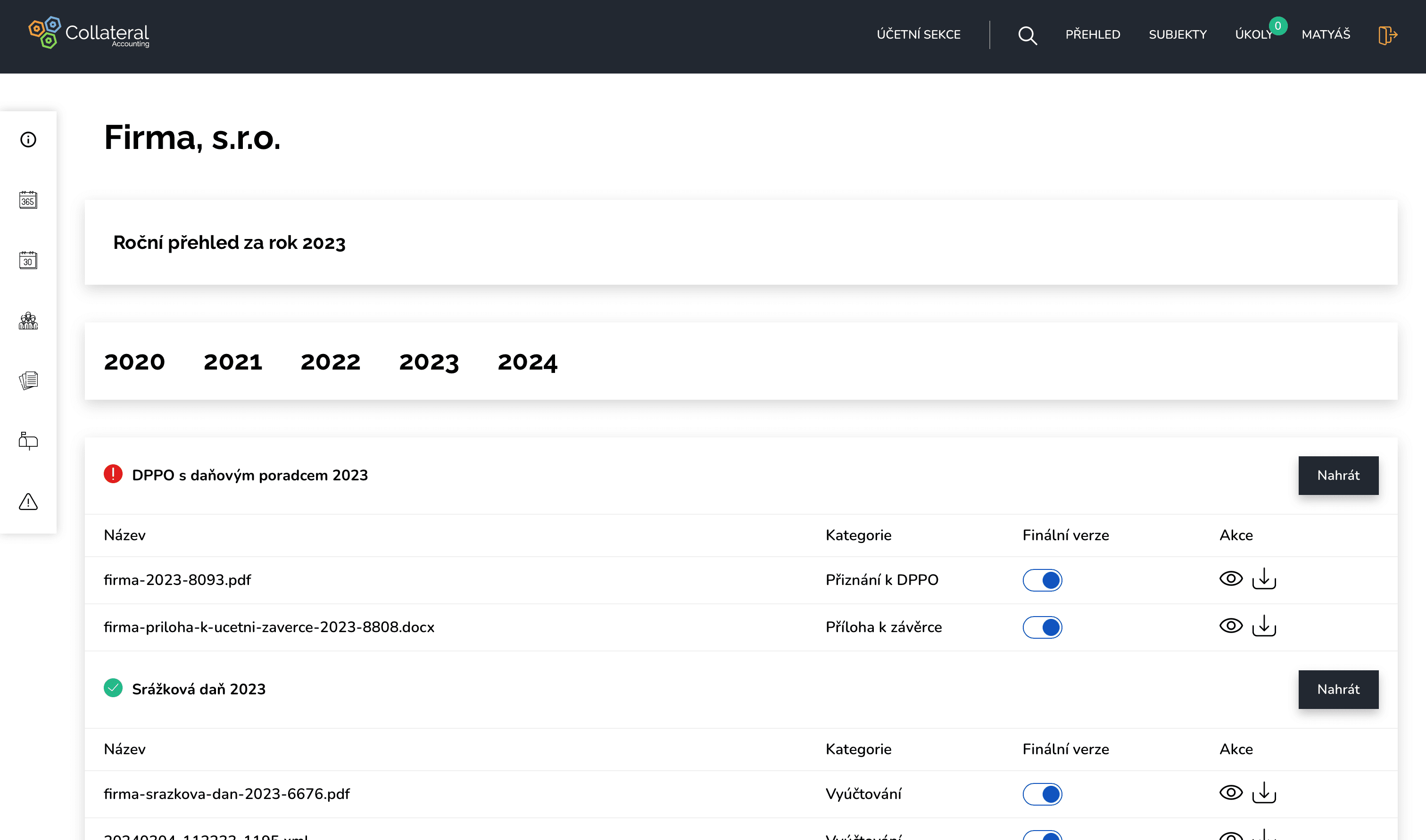Screen dimensions: 1426x840
Task: Click Název column header in DPPO table
Action: 124,535
